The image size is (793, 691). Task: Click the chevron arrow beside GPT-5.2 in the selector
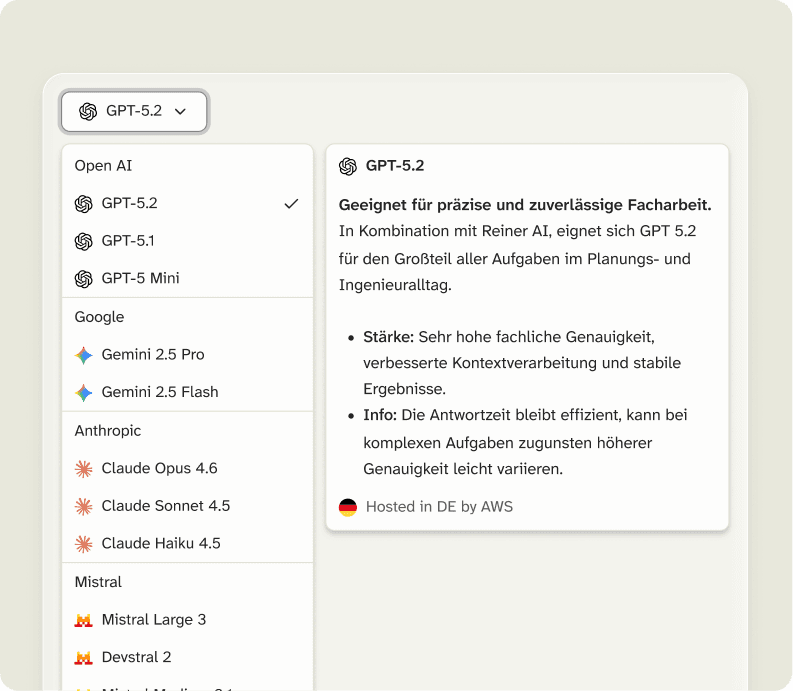pyautogui.click(x=180, y=111)
